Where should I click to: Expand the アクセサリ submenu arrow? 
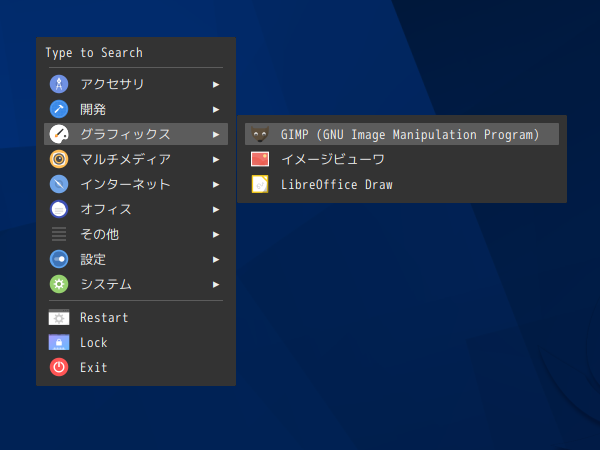(x=216, y=85)
